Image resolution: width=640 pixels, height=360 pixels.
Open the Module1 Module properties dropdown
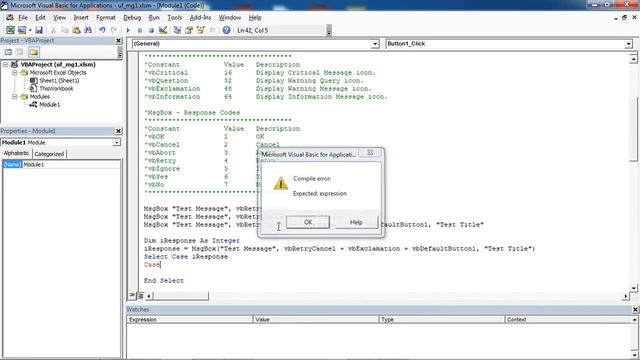[x=116, y=142]
